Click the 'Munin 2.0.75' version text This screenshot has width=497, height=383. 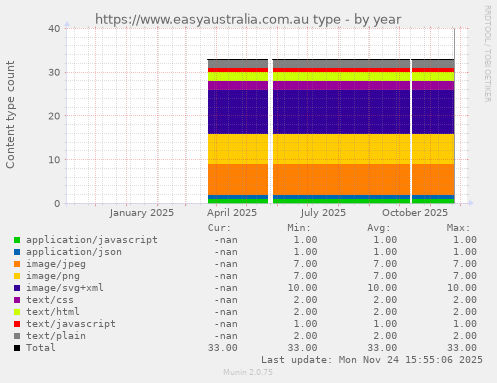point(248,372)
